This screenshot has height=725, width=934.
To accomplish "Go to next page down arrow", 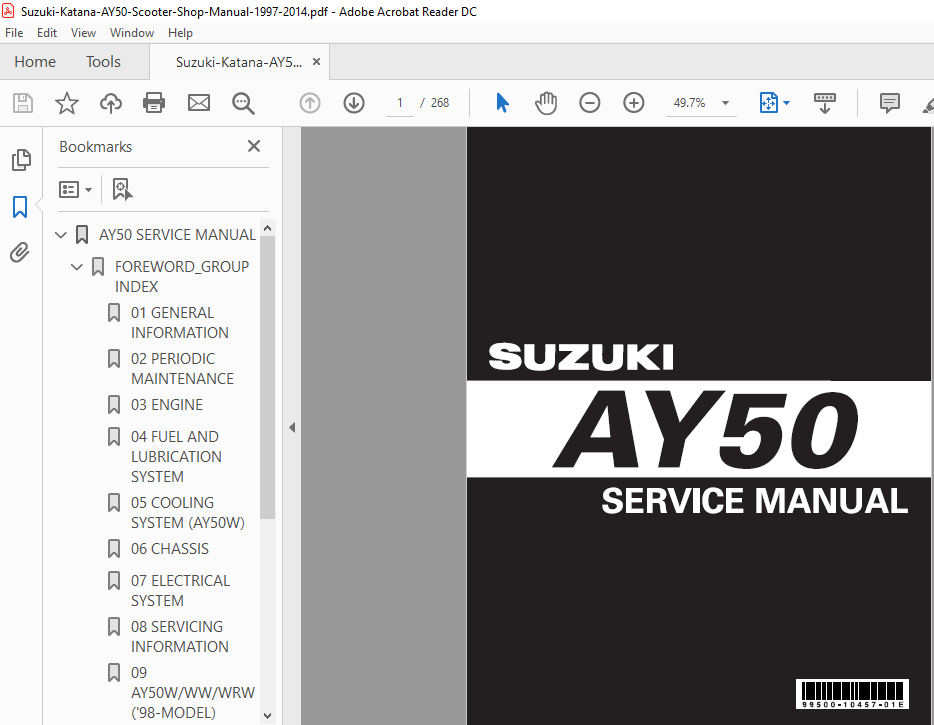I will [x=354, y=103].
